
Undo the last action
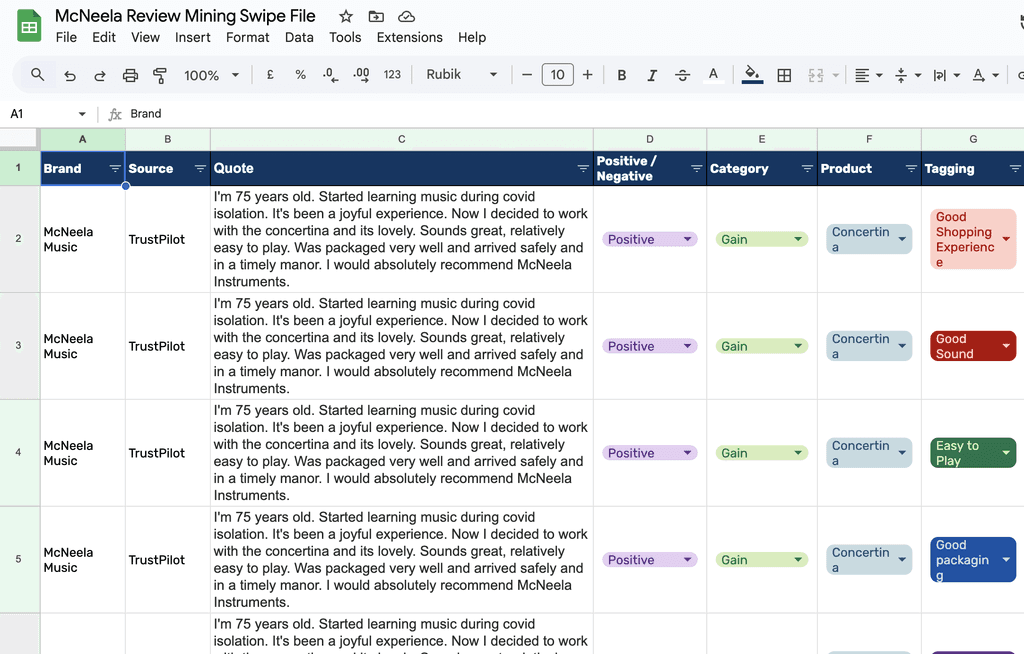click(70, 75)
